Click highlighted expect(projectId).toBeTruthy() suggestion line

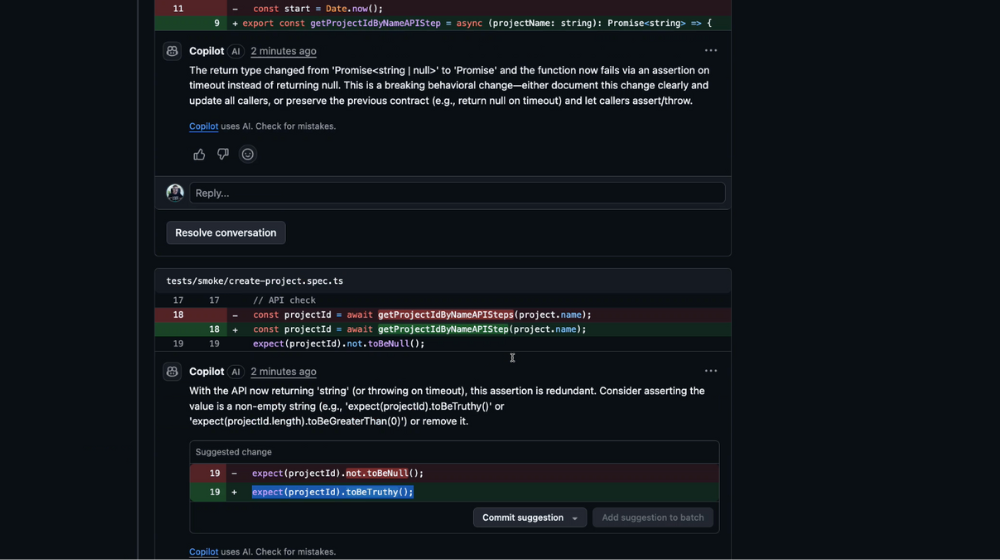pos(332,492)
